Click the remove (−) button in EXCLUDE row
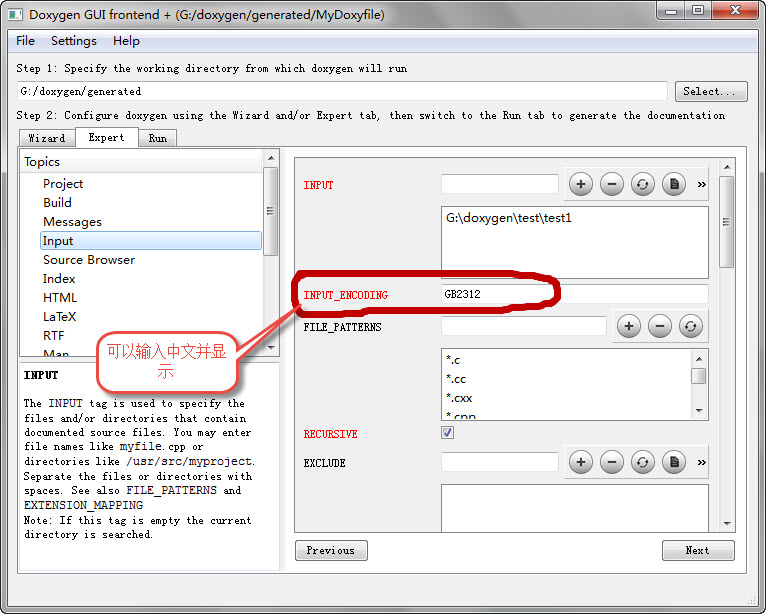766x614 pixels. (612, 462)
